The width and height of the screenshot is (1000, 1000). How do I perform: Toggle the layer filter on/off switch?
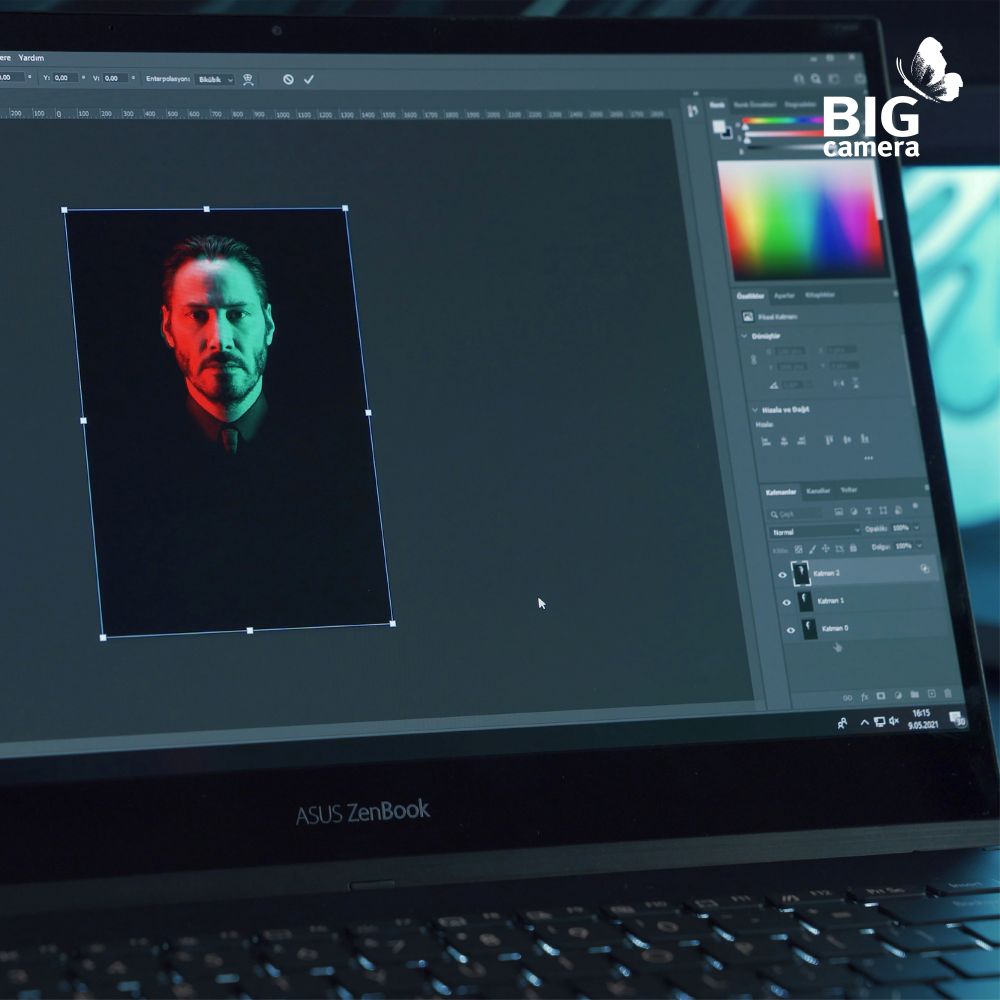pos(915,506)
